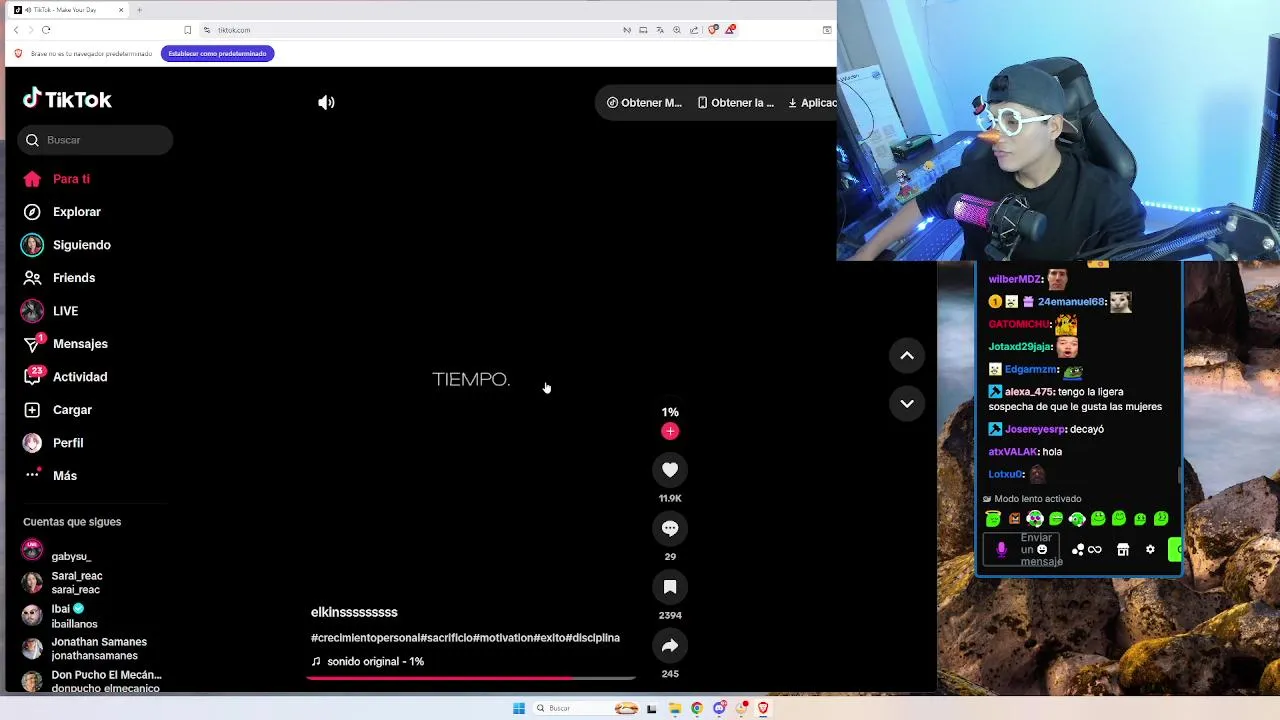Image resolution: width=1280 pixels, height=720 pixels.
Task: Click the Brave Rewards triangle icon
Action: [x=730, y=30]
